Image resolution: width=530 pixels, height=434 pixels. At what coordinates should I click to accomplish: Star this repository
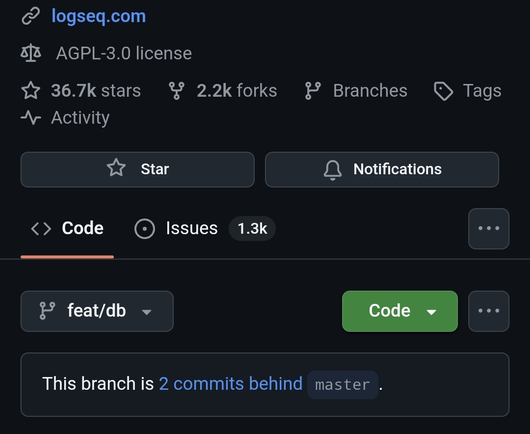(138, 169)
